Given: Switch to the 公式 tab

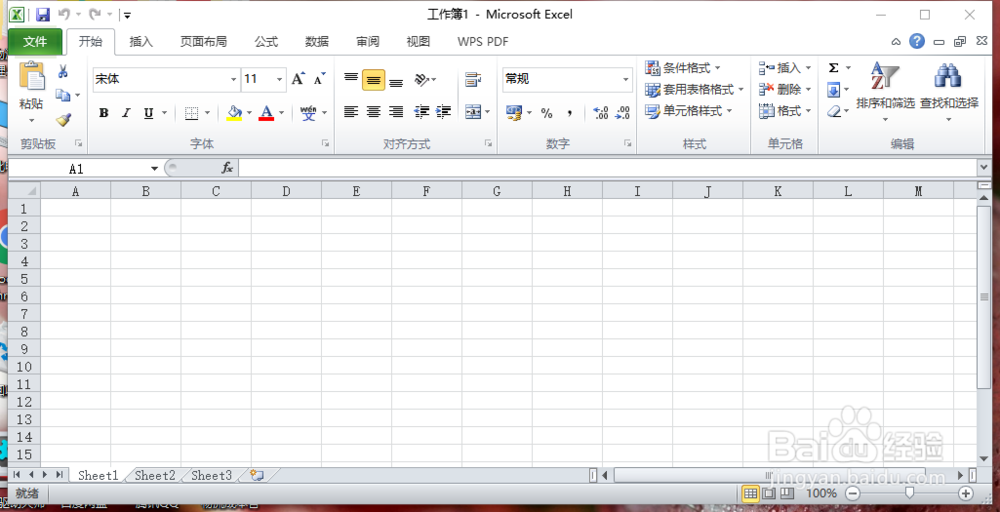Looking at the screenshot, I should (x=266, y=41).
